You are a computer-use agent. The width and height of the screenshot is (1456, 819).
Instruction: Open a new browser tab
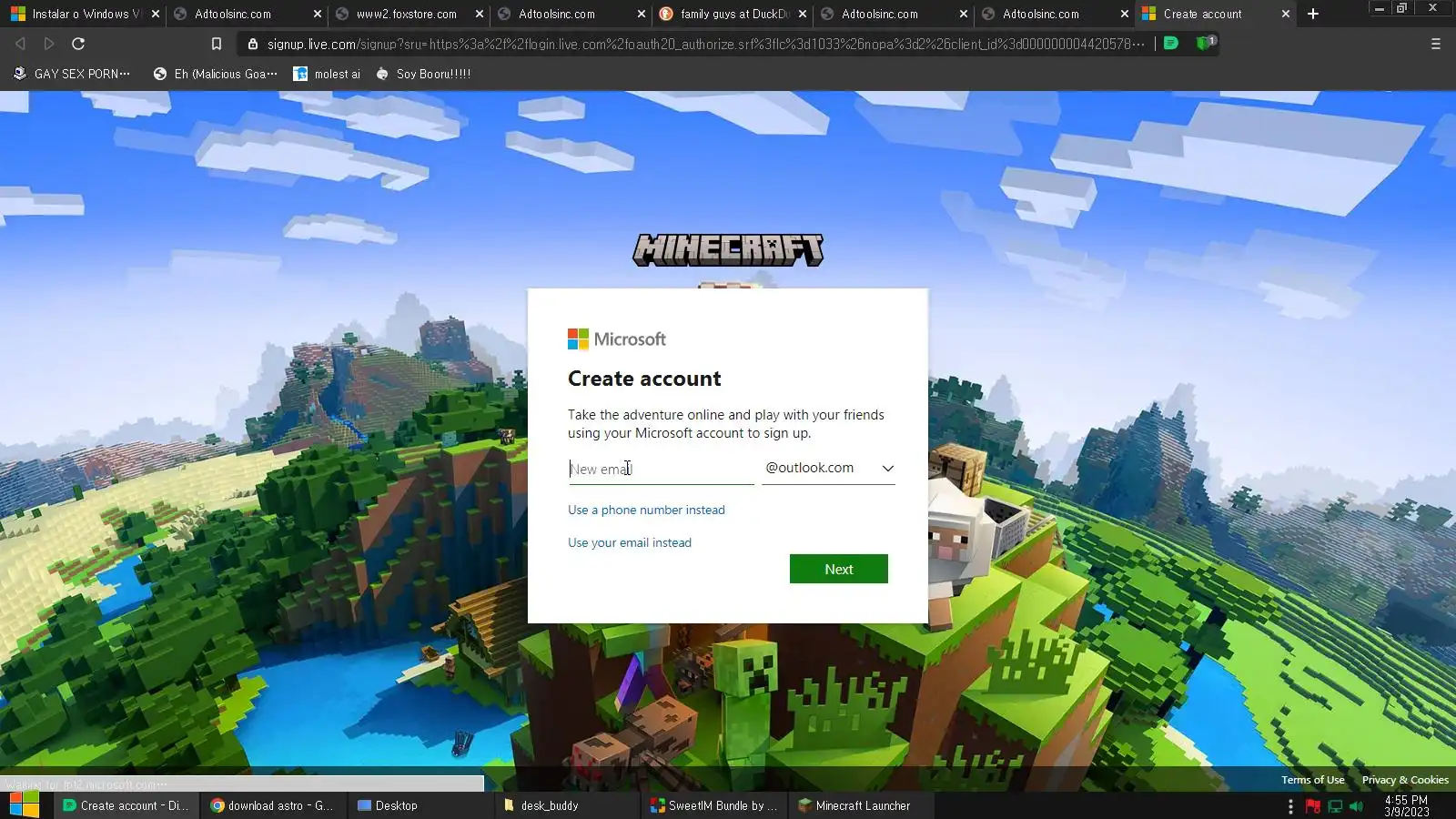(x=1313, y=14)
